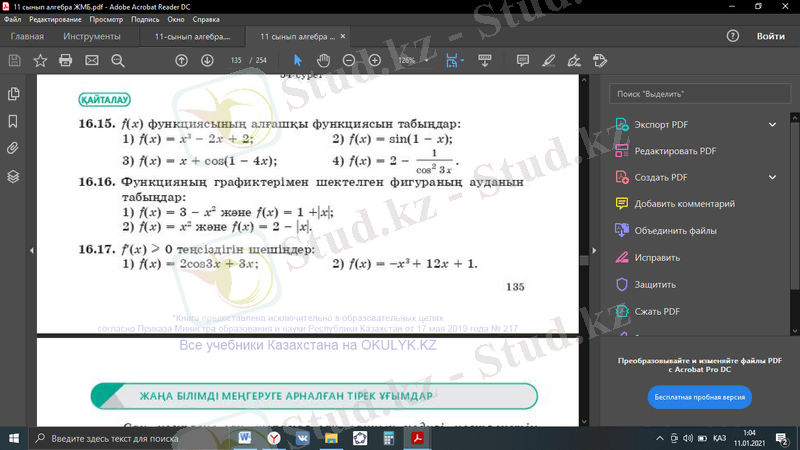Screen dimensions: 800x450
Task: Expand the Экспорт PDF options chevron
Action: (x=772, y=125)
